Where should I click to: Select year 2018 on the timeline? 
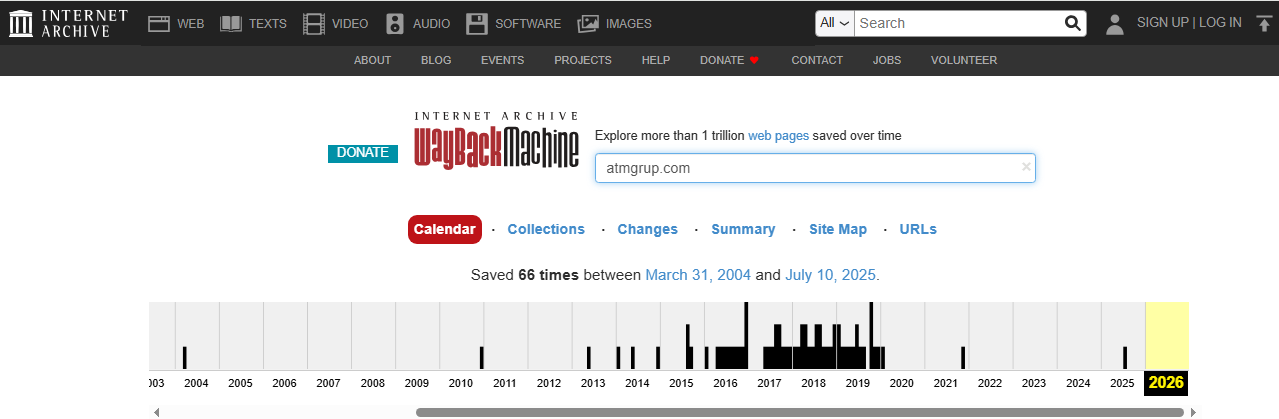(813, 383)
